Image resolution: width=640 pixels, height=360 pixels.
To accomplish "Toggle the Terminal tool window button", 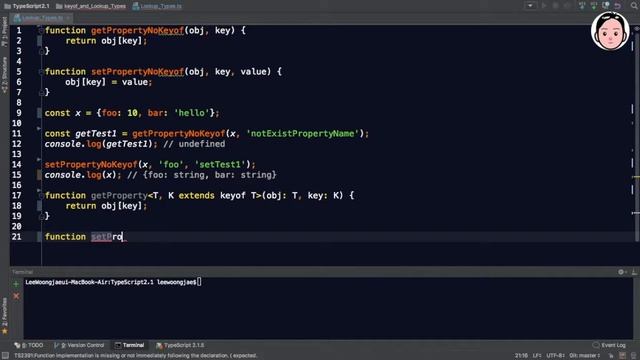I will click(129, 345).
